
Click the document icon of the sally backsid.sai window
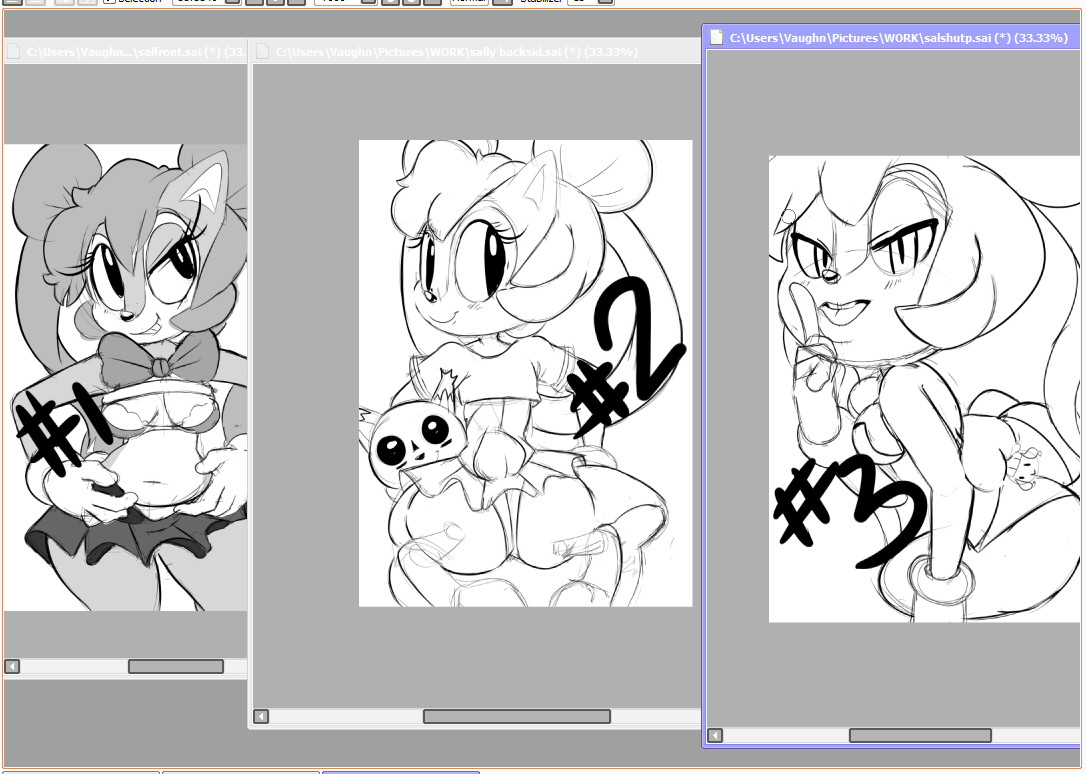click(x=262, y=52)
